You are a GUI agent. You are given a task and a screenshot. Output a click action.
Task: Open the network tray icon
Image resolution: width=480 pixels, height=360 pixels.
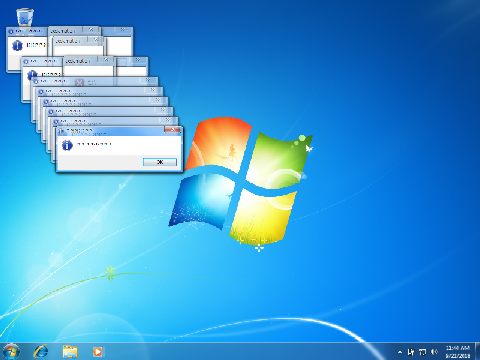pos(422,352)
